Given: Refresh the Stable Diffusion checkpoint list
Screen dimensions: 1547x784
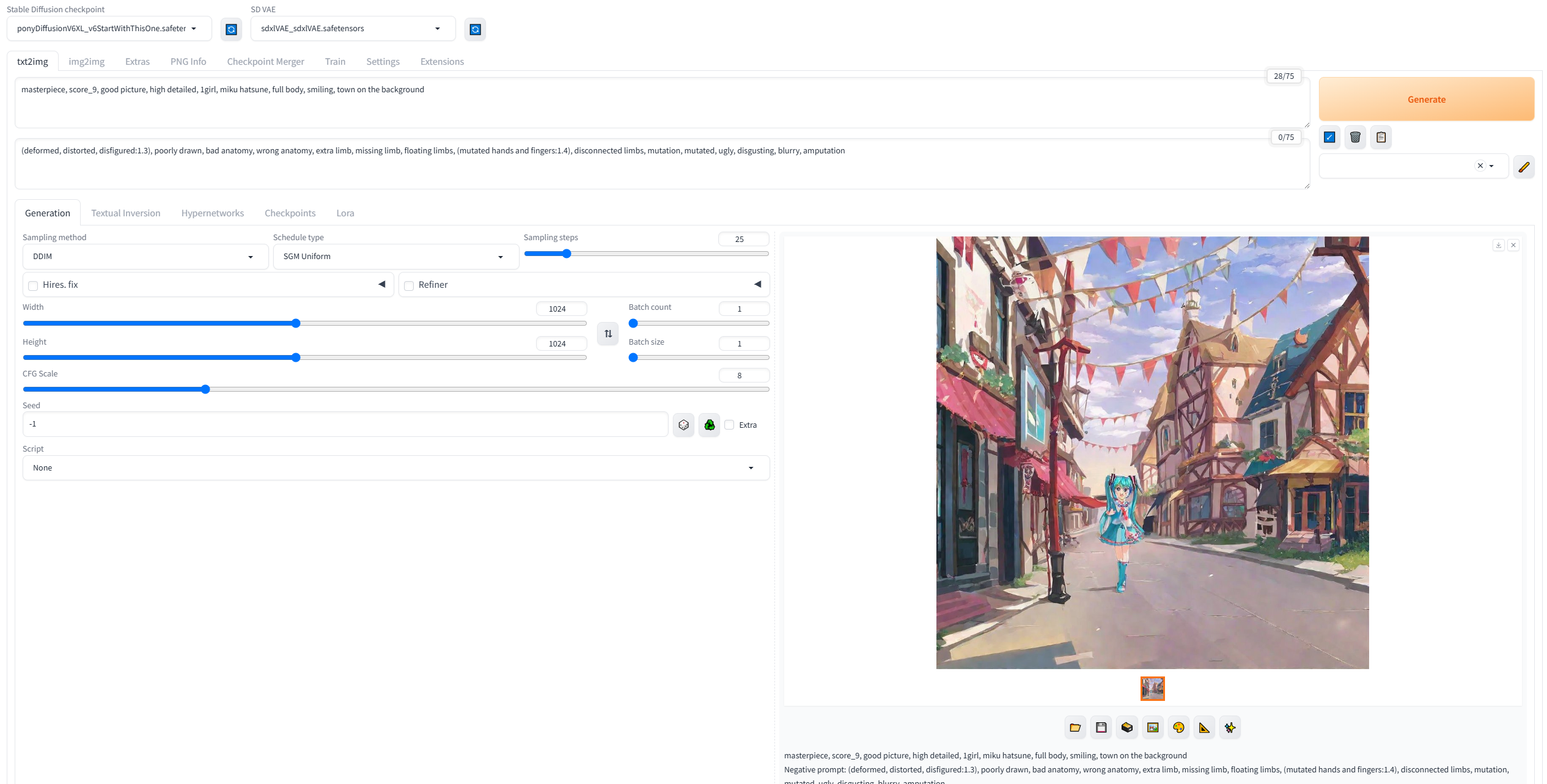Looking at the screenshot, I should click(231, 29).
